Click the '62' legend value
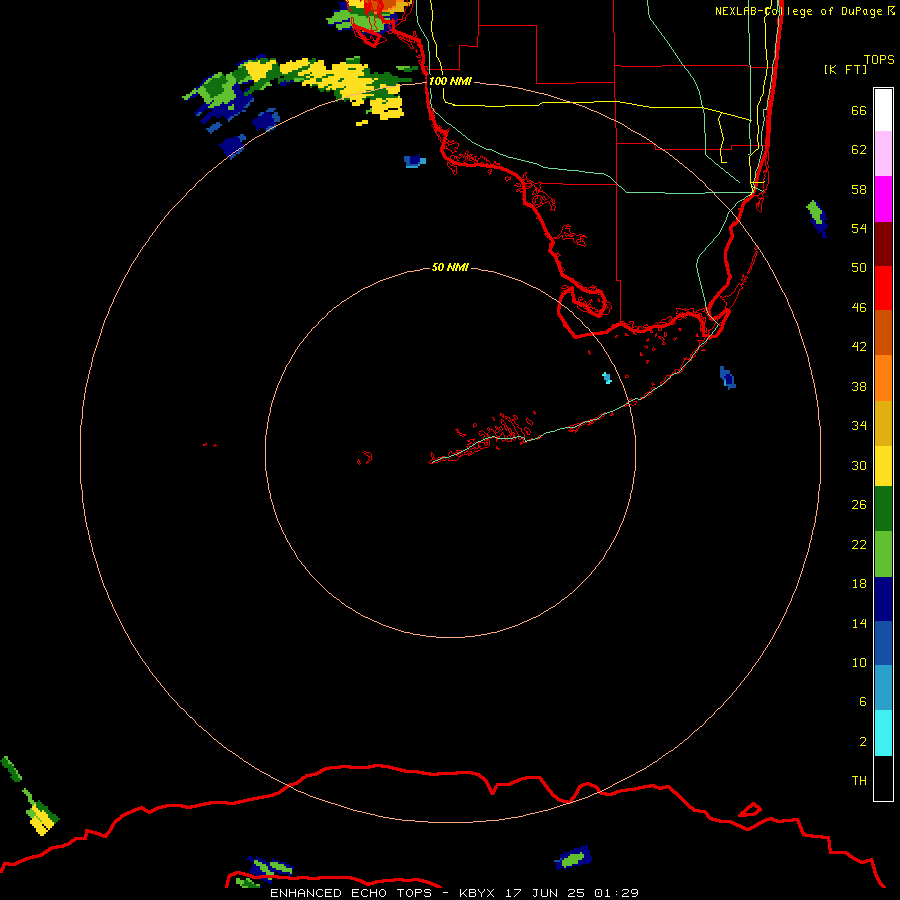 coord(859,150)
